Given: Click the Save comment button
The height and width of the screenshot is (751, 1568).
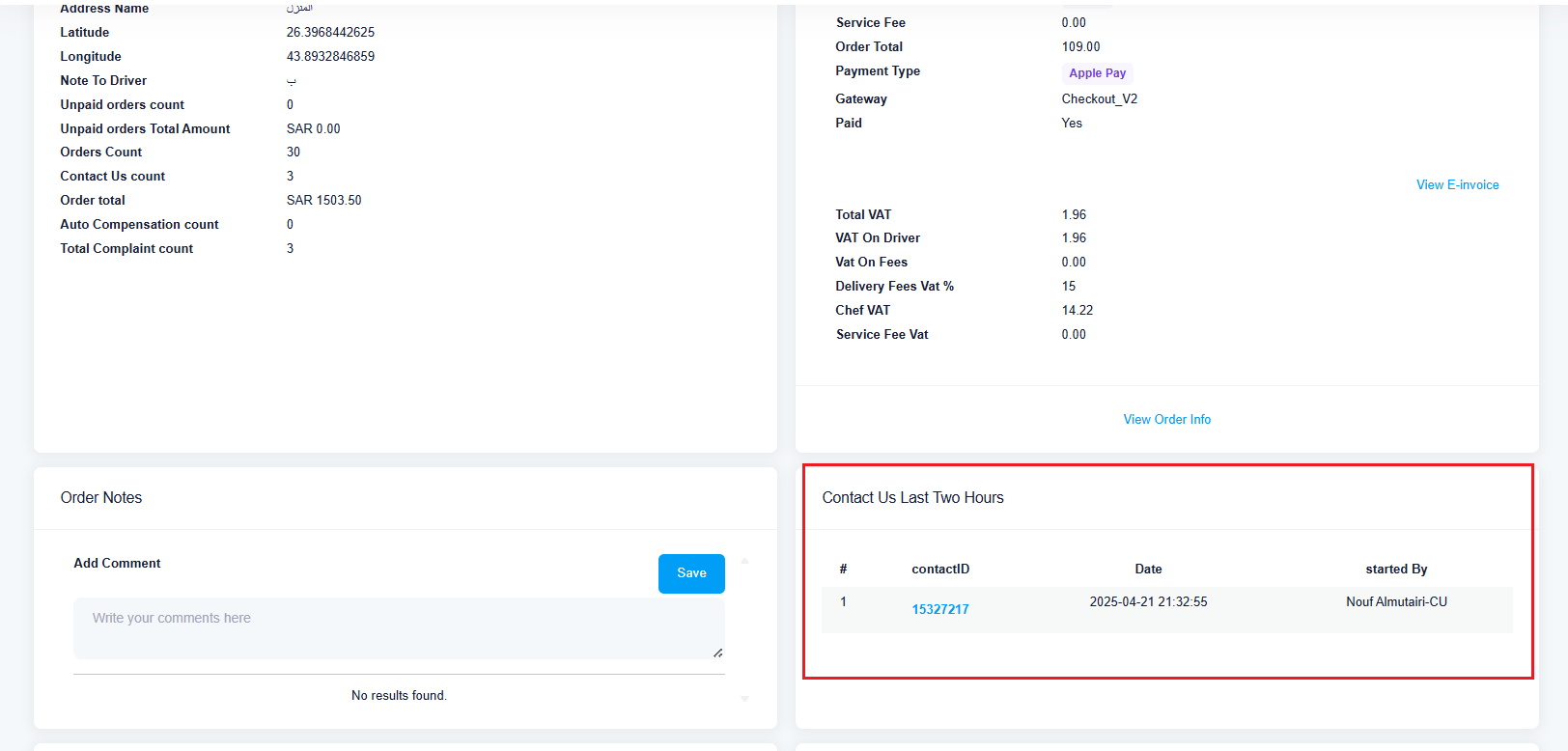Looking at the screenshot, I should click(x=691, y=573).
